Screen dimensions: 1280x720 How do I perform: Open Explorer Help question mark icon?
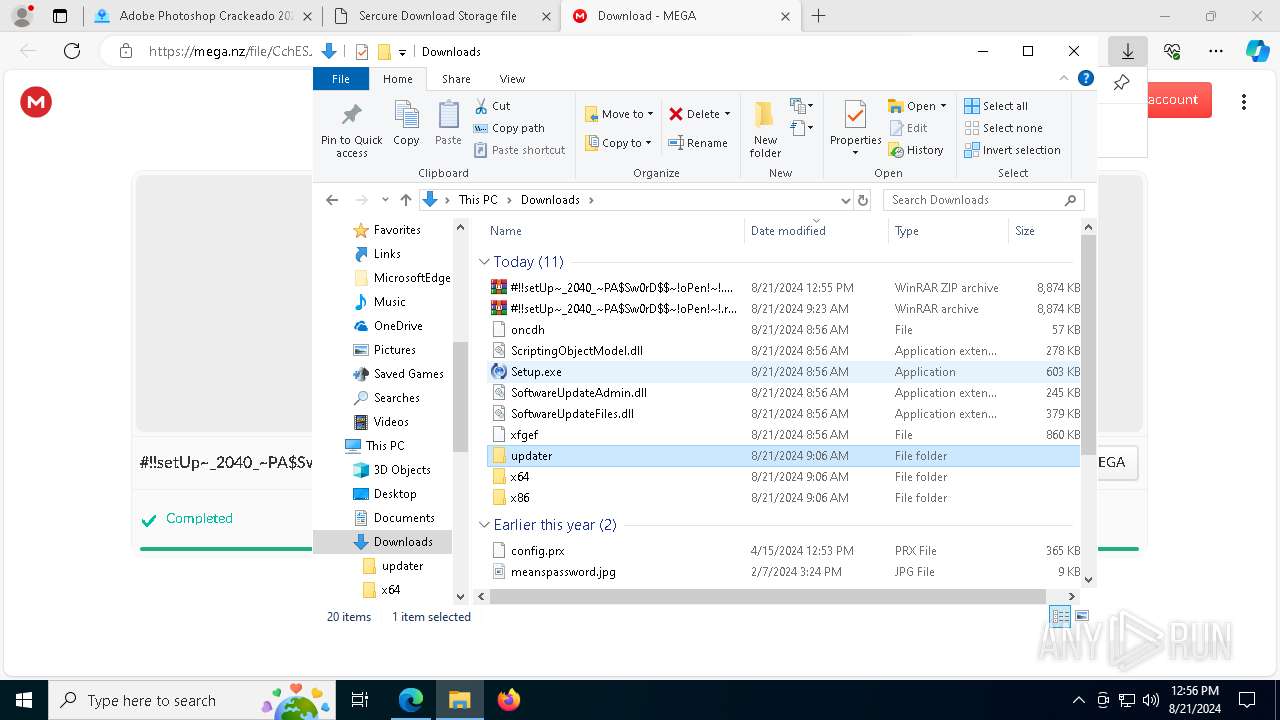[1085, 78]
